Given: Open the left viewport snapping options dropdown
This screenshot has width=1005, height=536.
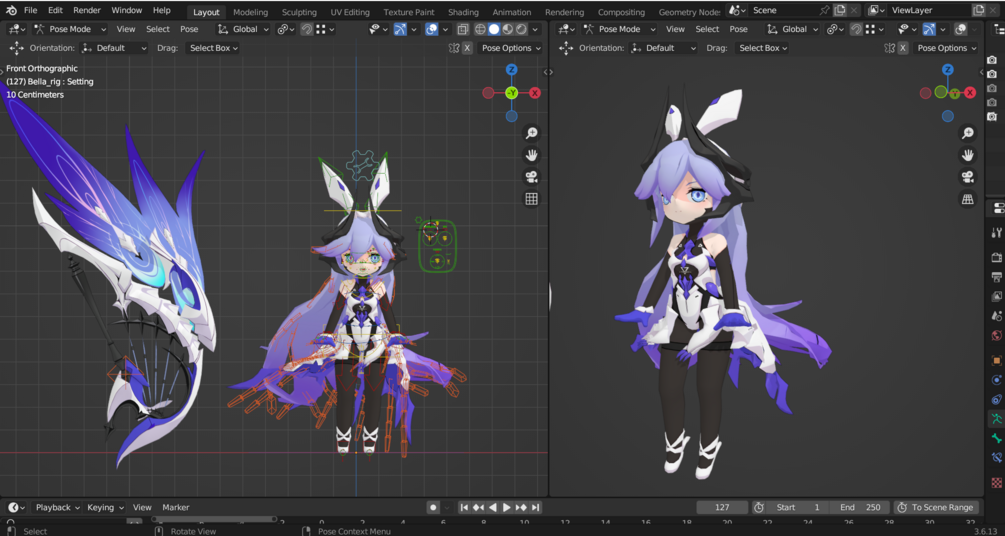Looking at the screenshot, I should point(326,29).
